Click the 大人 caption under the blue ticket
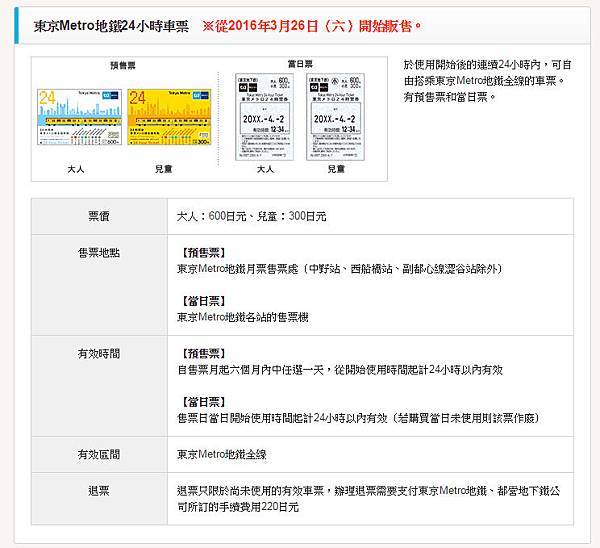 click(76, 169)
